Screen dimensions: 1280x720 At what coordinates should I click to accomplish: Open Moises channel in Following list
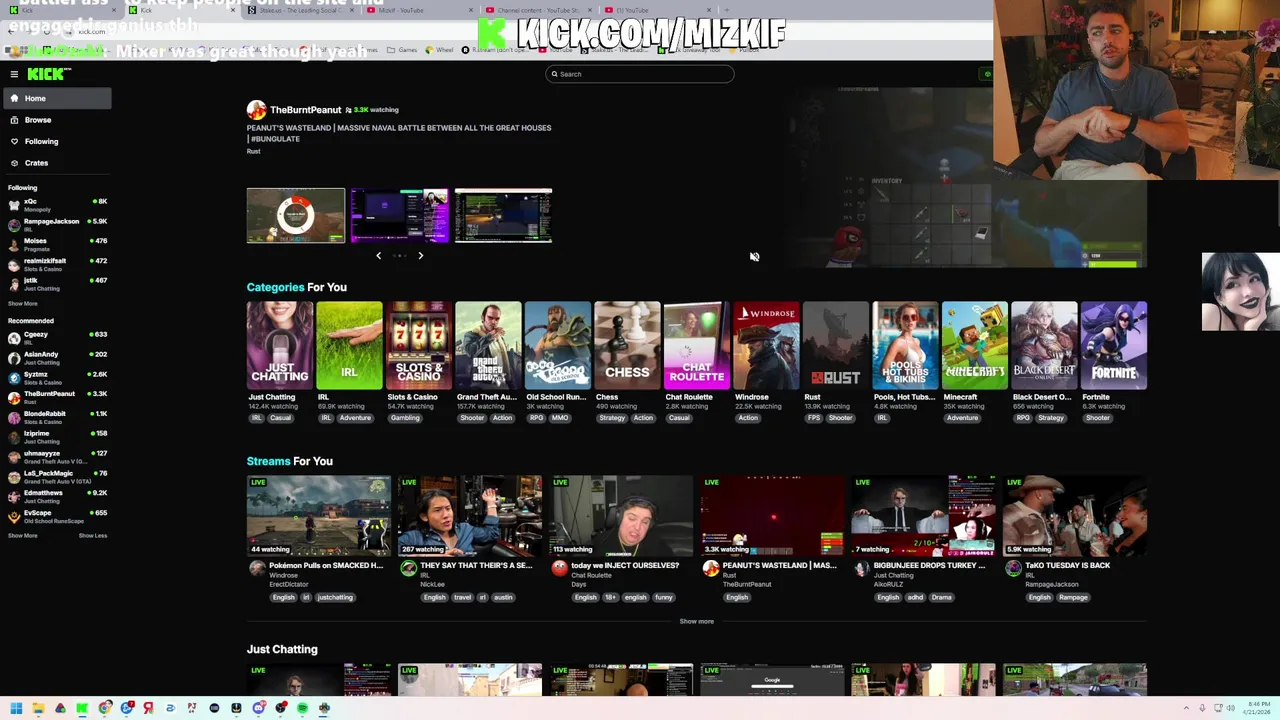pos(56,245)
